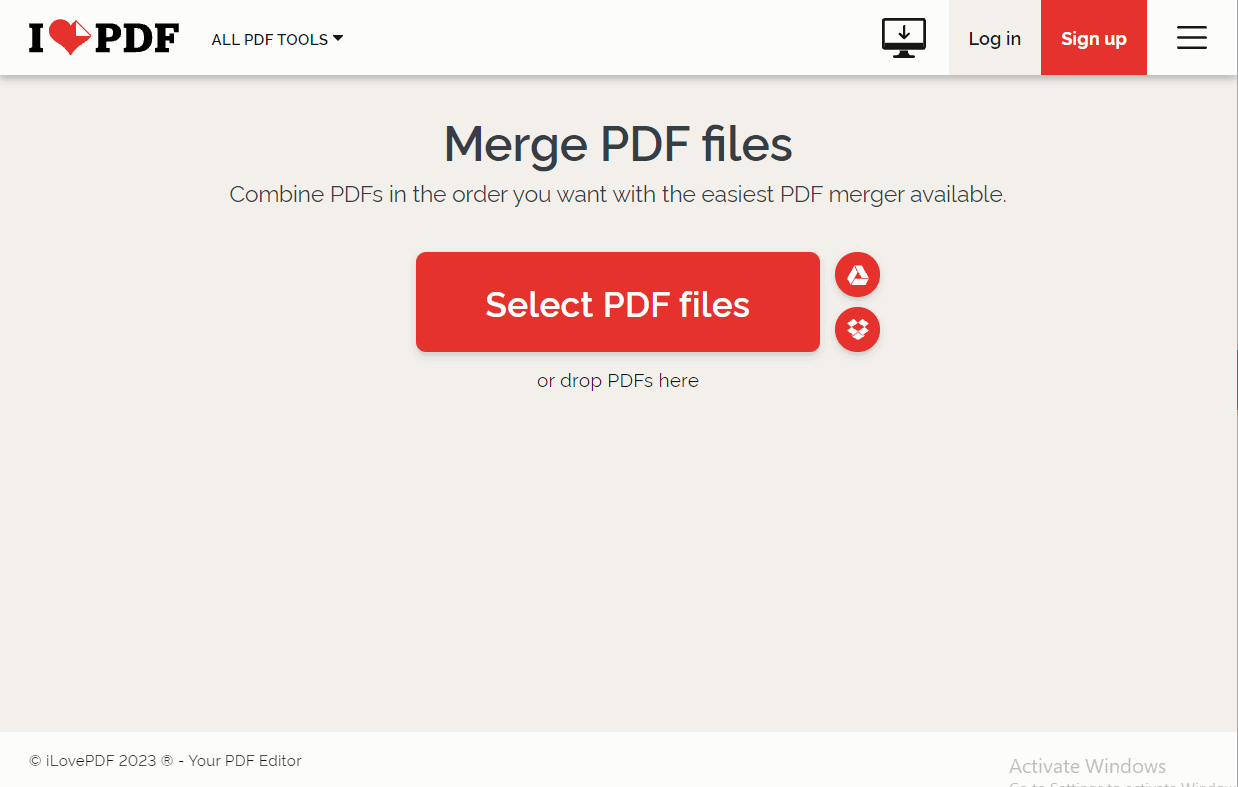Viewport: 1238px width, 787px height.
Task: Click the Select PDF files button
Action: click(617, 302)
